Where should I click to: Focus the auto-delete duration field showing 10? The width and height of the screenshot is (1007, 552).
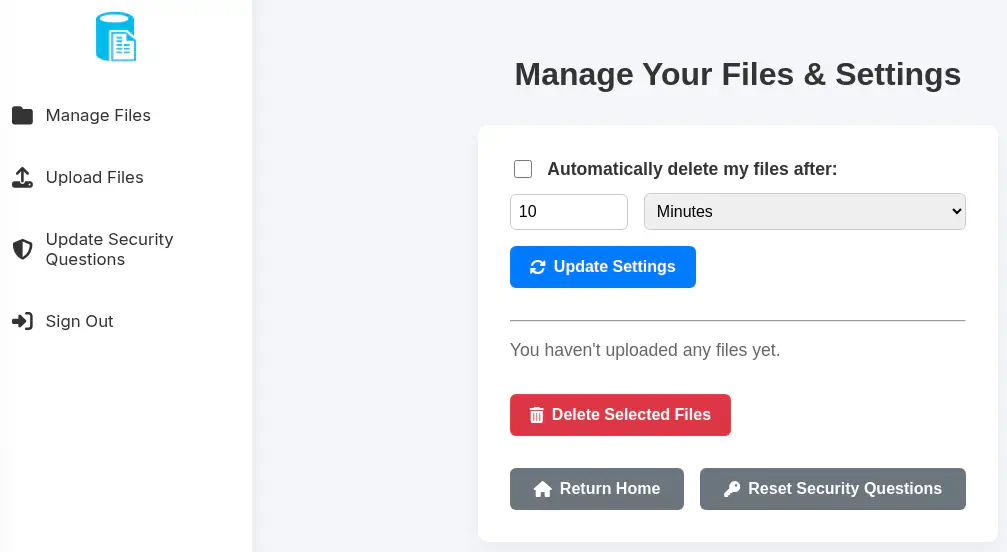tap(568, 212)
